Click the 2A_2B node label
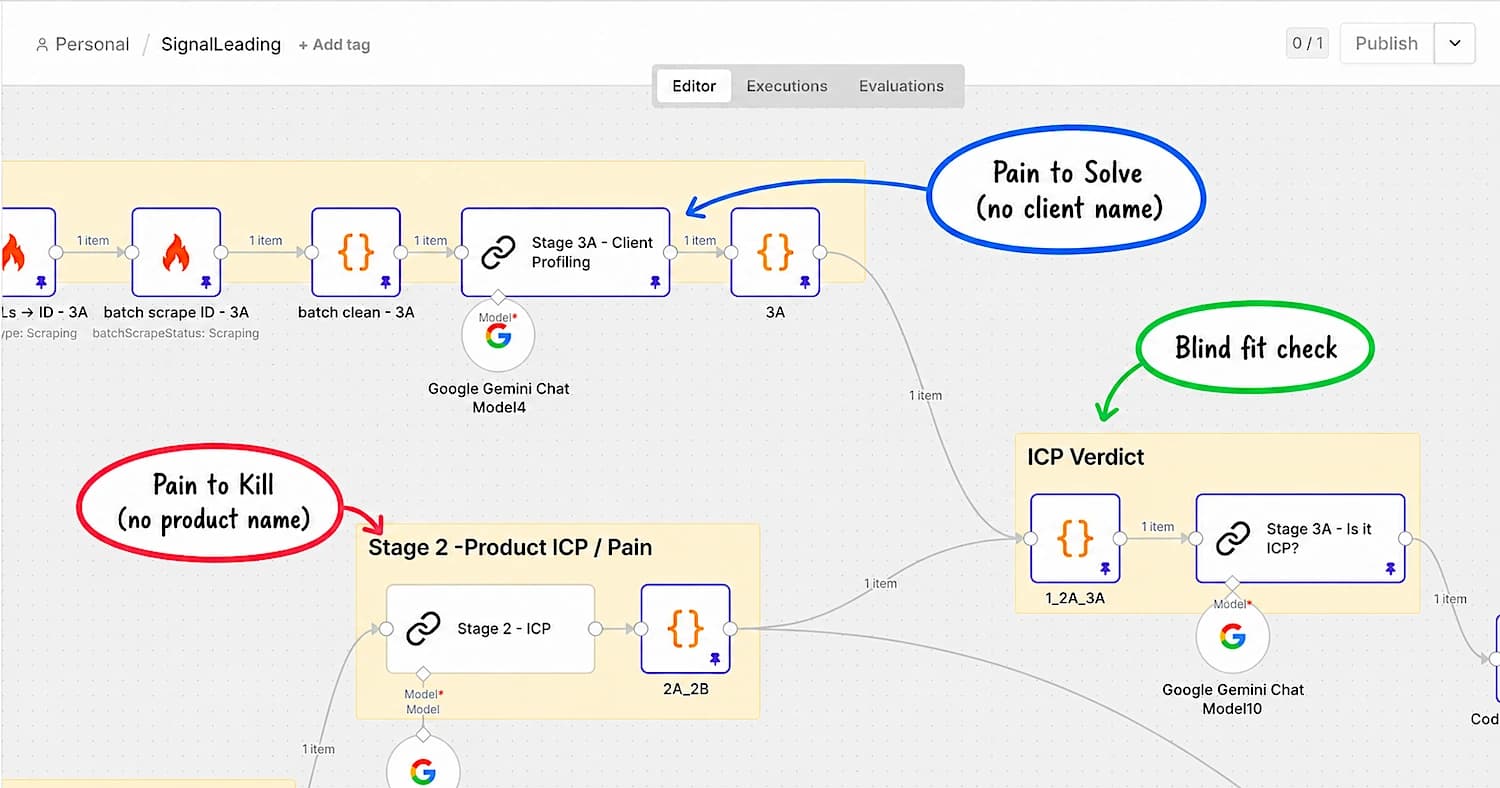Viewport: 1500px width, 788px height. [x=685, y=688]
